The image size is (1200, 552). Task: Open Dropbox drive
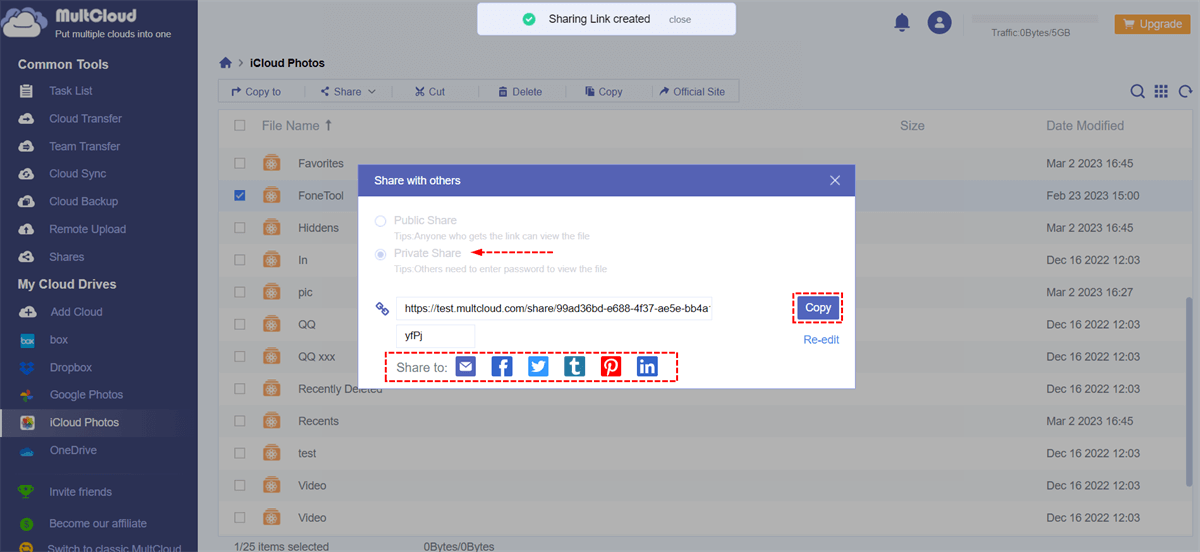70,368
